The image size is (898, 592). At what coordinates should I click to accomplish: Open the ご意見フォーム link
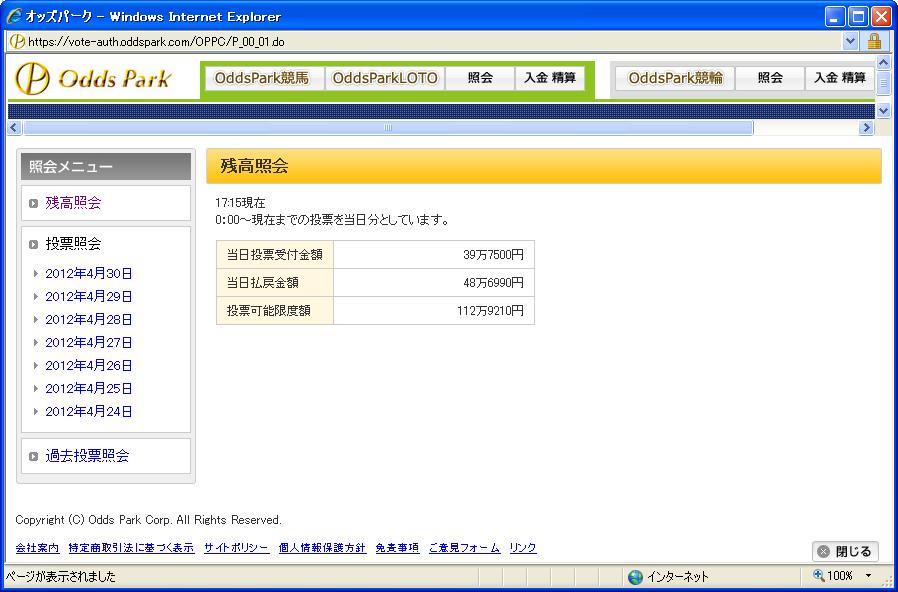tap(464, 548)
